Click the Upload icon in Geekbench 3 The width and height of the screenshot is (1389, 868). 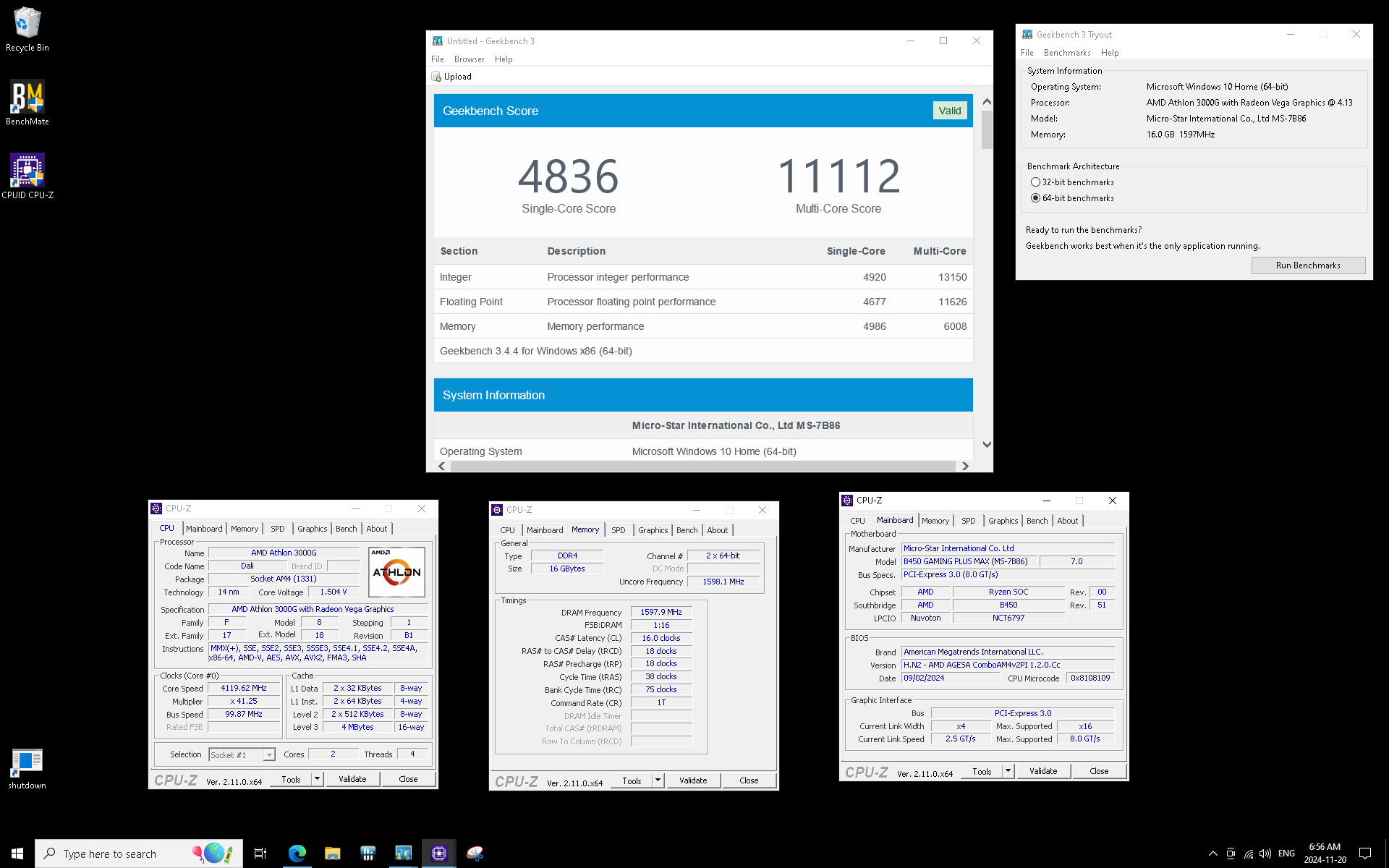[436, 77]
